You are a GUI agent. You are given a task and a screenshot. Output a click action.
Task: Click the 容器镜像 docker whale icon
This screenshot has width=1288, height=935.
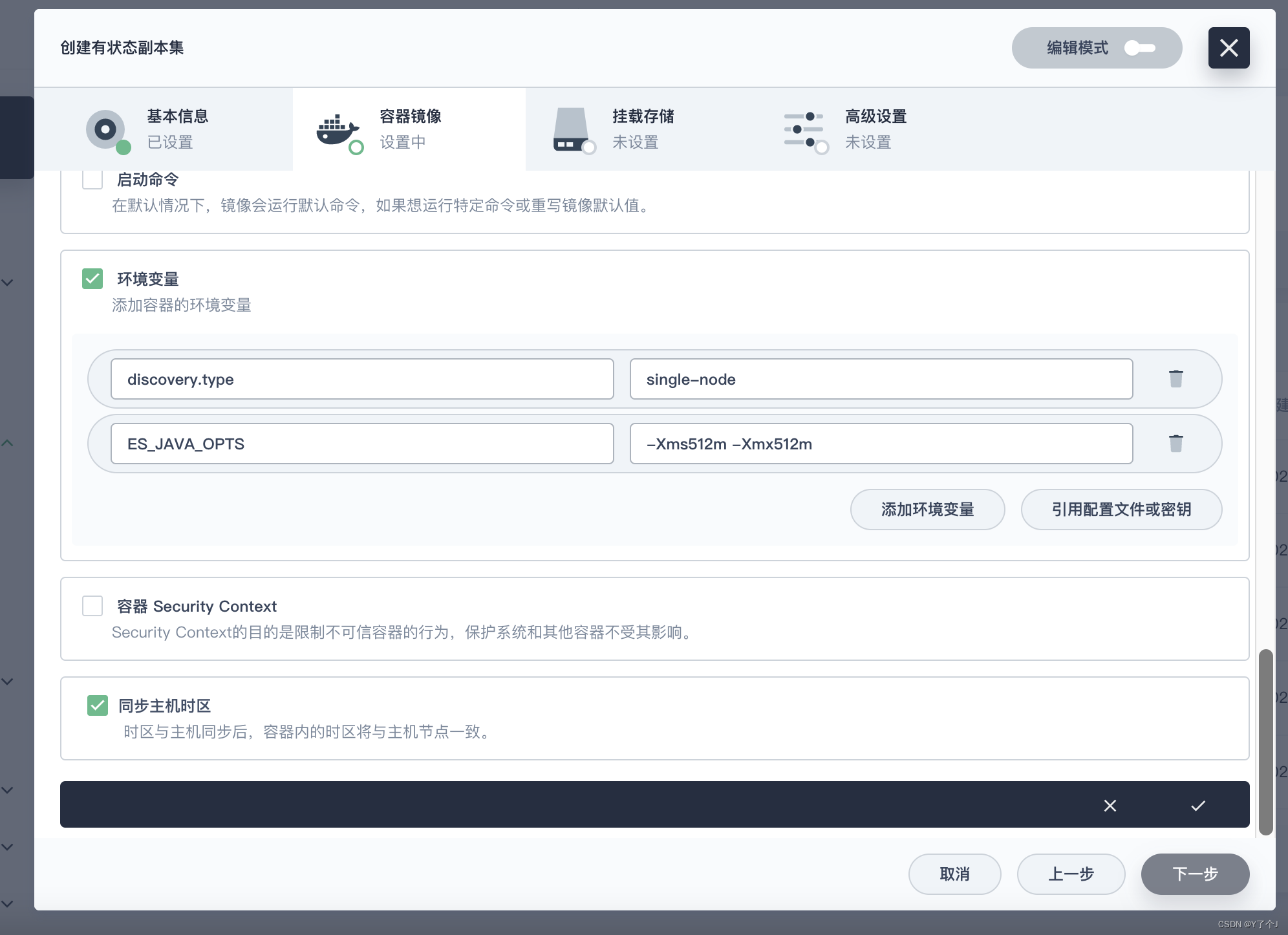338,131
